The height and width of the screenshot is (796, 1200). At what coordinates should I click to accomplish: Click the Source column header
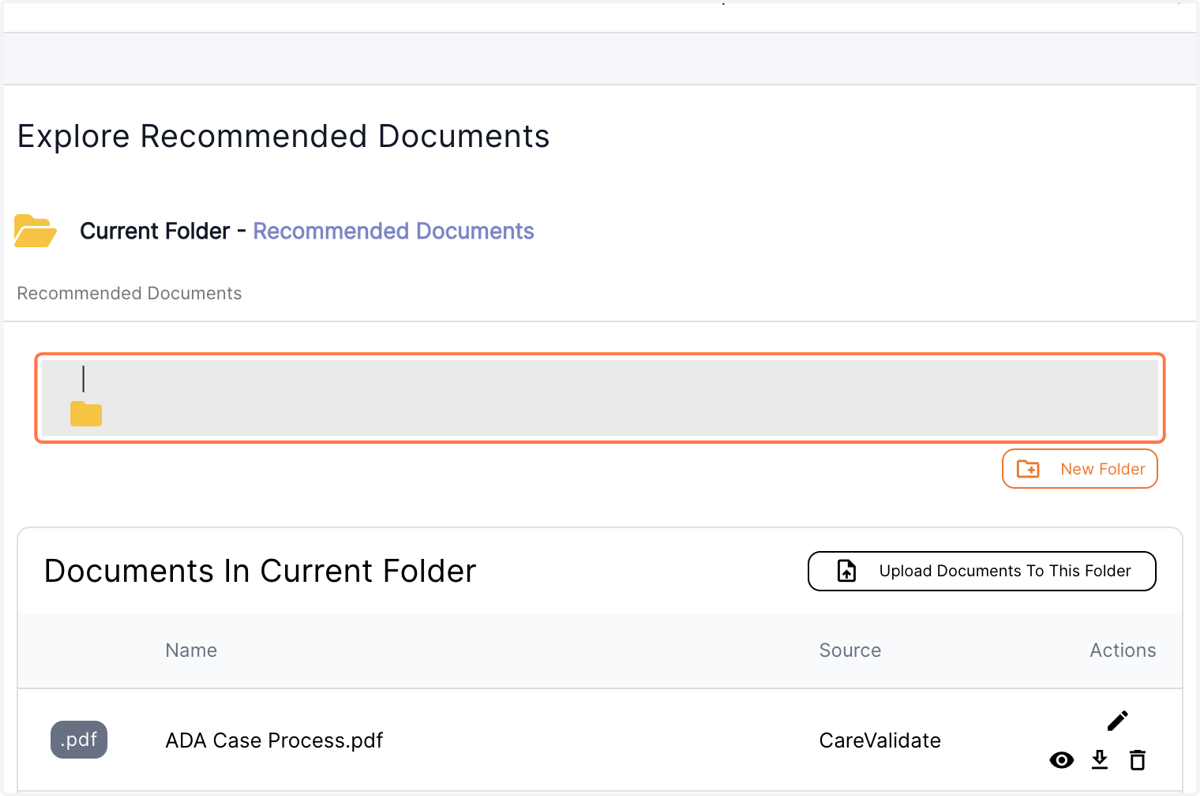tap(850, 650)
